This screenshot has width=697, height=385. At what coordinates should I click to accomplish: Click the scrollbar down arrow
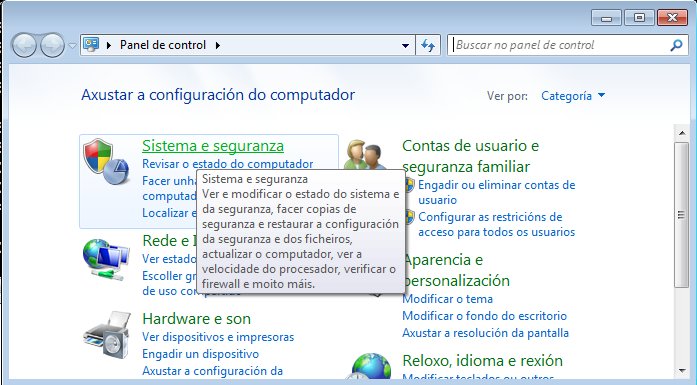[681, 371]
